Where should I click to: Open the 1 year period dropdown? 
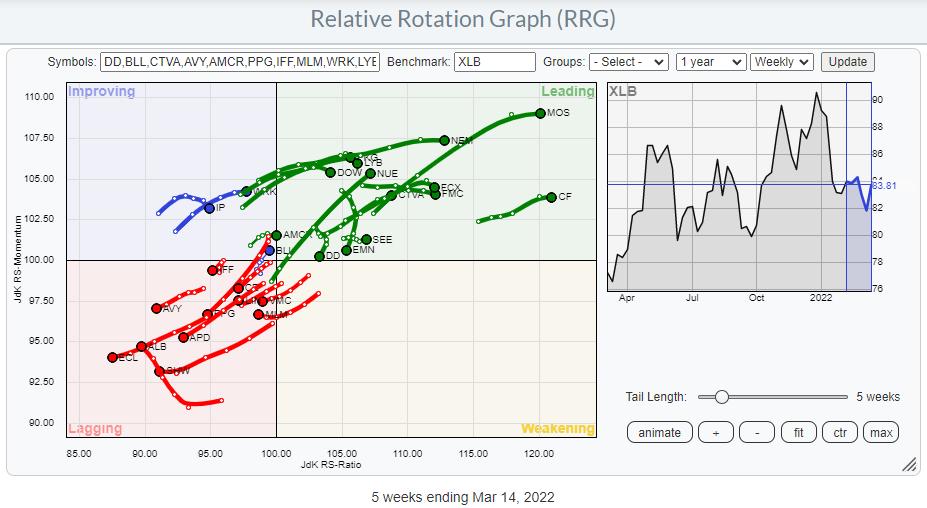711,62
